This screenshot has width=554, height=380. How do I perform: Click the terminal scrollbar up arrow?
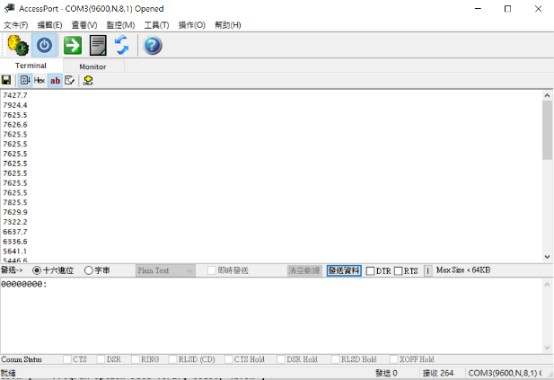547,95
